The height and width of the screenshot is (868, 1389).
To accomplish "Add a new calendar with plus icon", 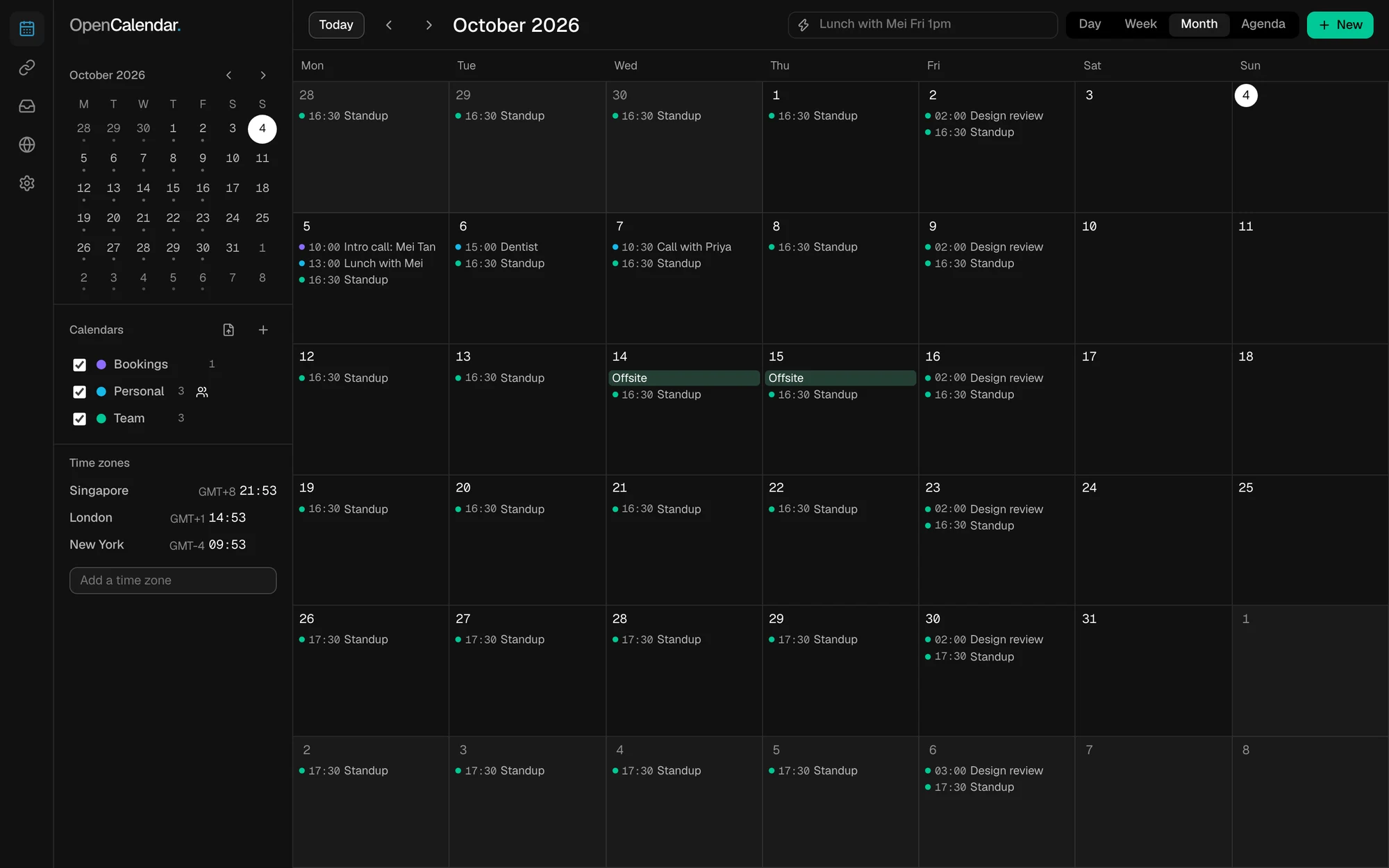I will tap(263, 330).
